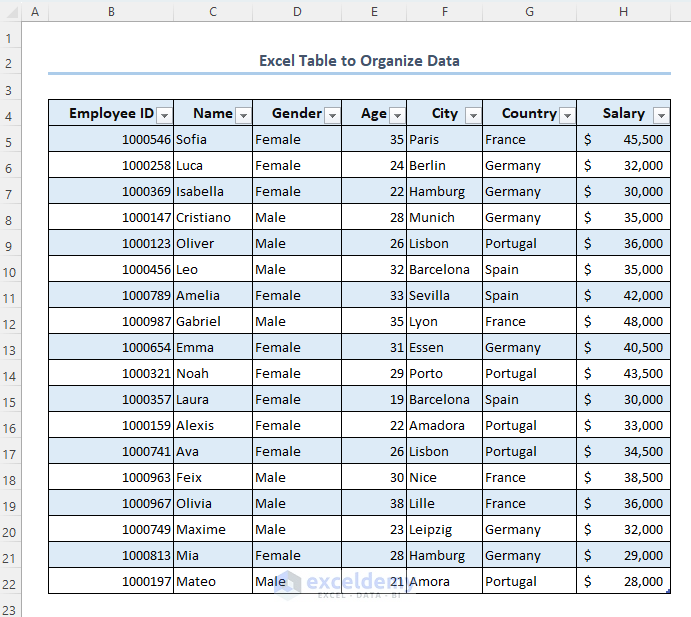691x617 pixels.
Task: Select the cell with ID 1000258
Action: click(x=111, y=165)
